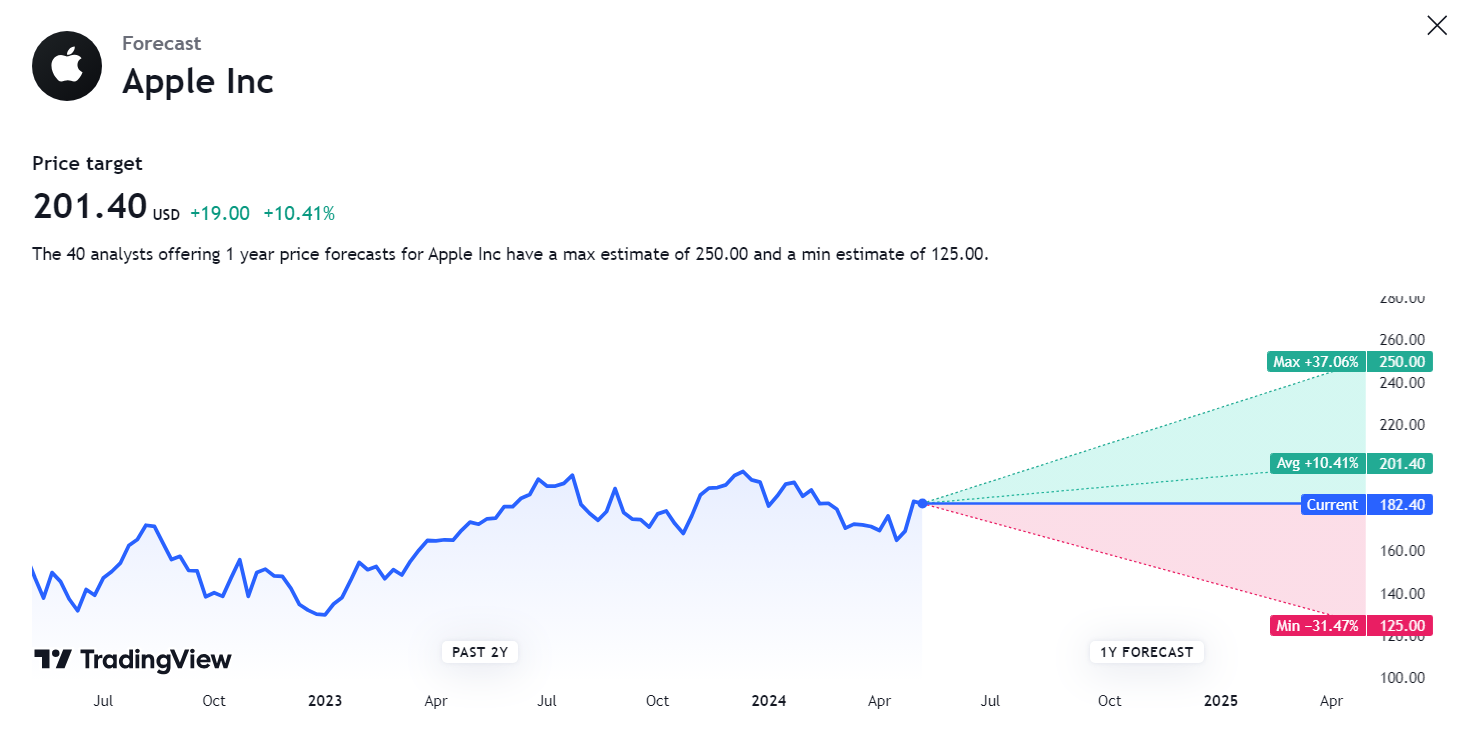Click the 2023 label on time axis
The image size is (1465, 740).
[x=325, y=701]
